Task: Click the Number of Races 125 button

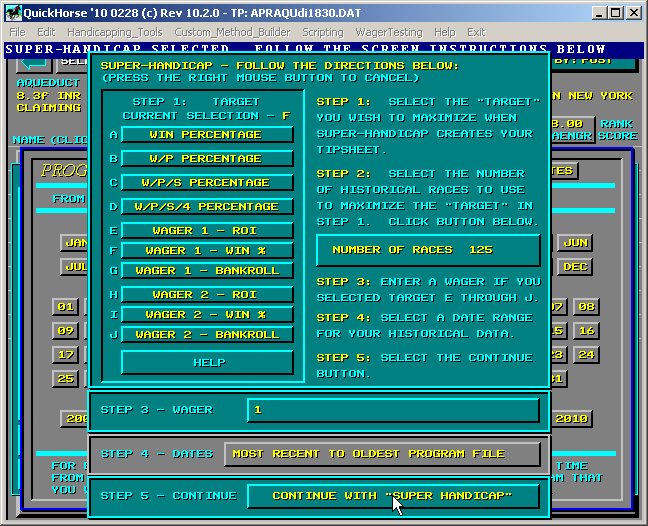Action: click(427, 250)
